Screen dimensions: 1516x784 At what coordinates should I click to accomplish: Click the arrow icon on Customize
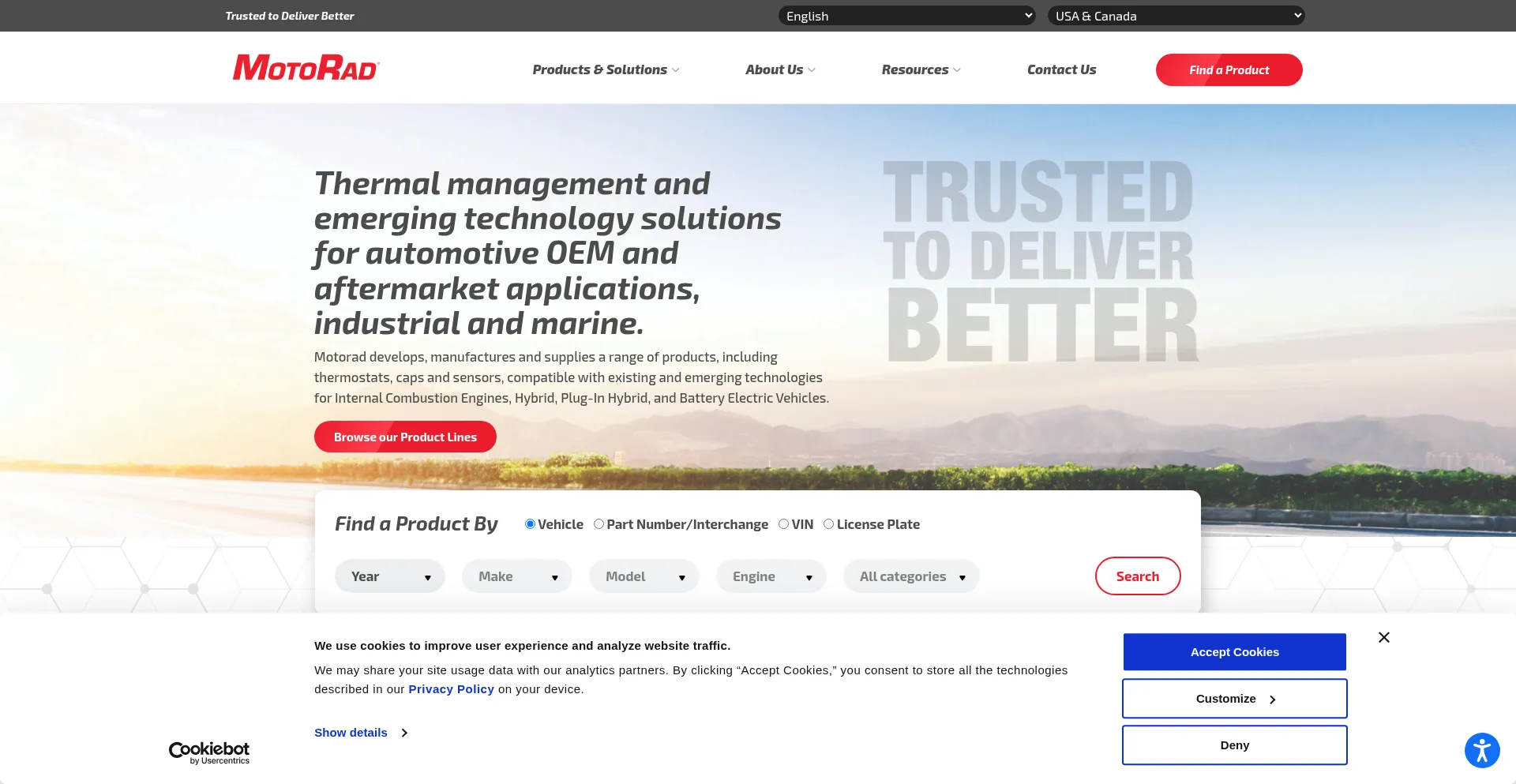(1272, 700)
